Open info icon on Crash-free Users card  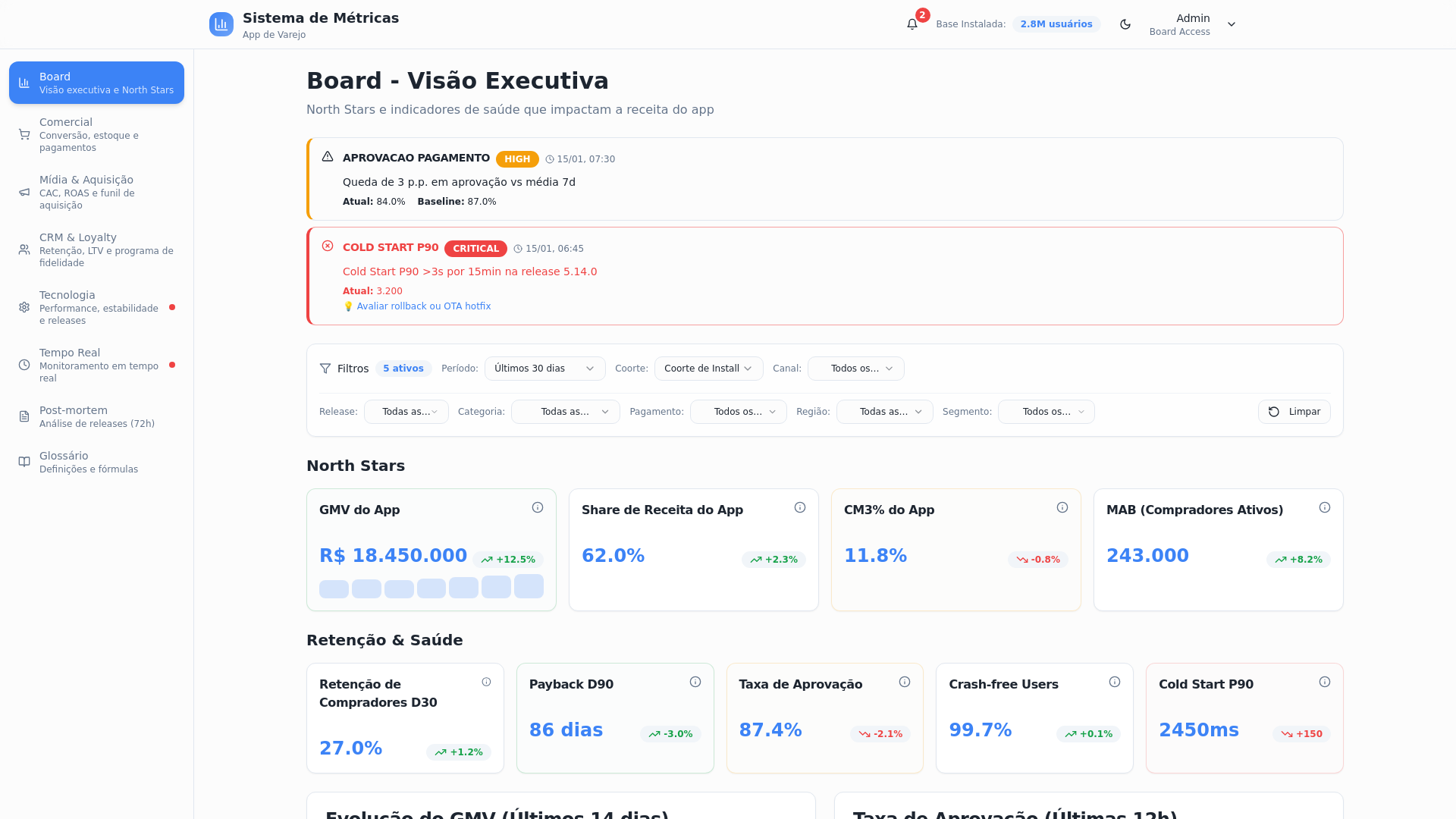tap(1115, 682)
